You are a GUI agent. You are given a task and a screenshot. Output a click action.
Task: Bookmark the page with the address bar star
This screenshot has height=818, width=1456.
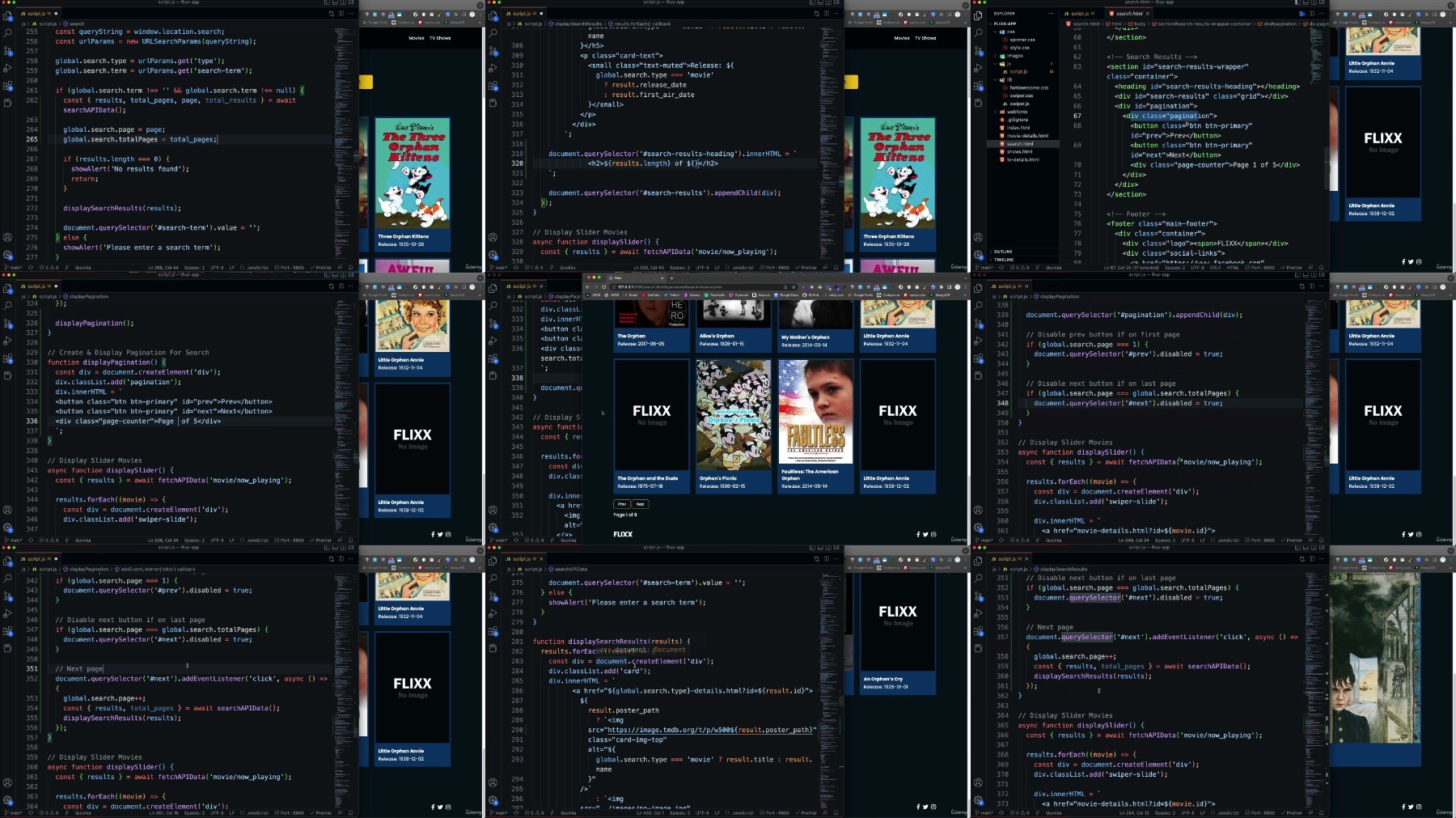794,287
